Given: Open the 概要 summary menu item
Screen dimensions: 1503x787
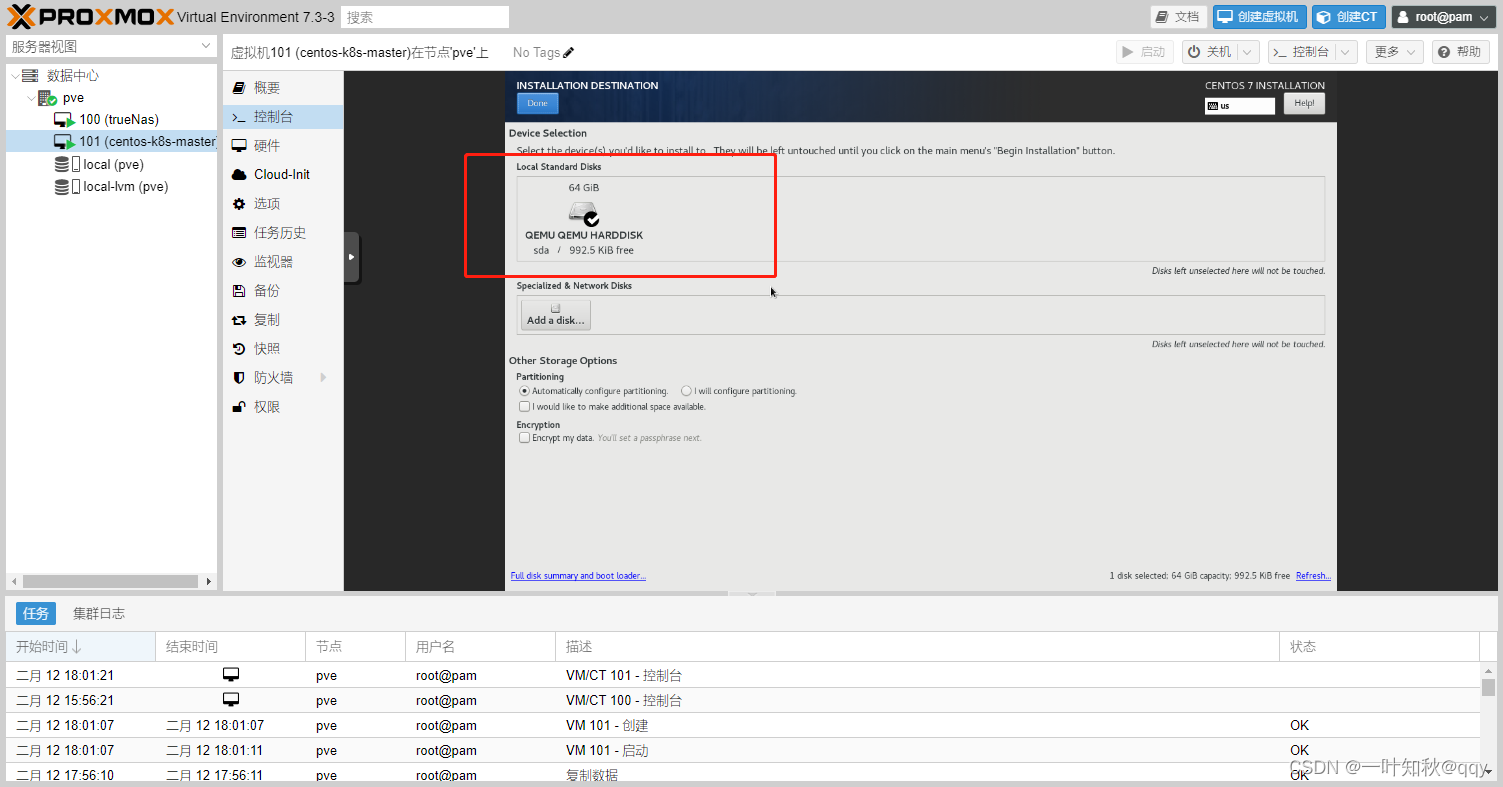Looking at the screenshot, I should (x=283, y=88).
